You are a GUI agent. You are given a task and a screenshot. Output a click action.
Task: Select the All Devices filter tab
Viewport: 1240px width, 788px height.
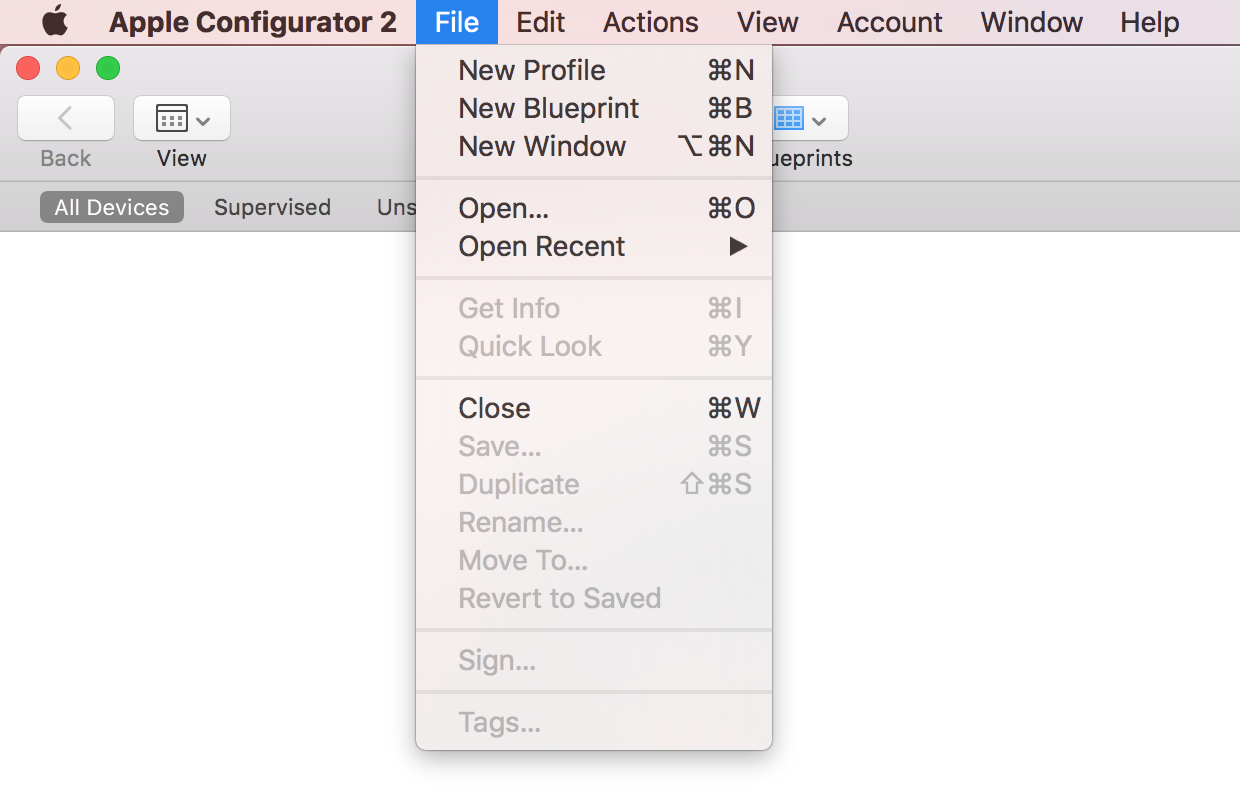(112, 208)
